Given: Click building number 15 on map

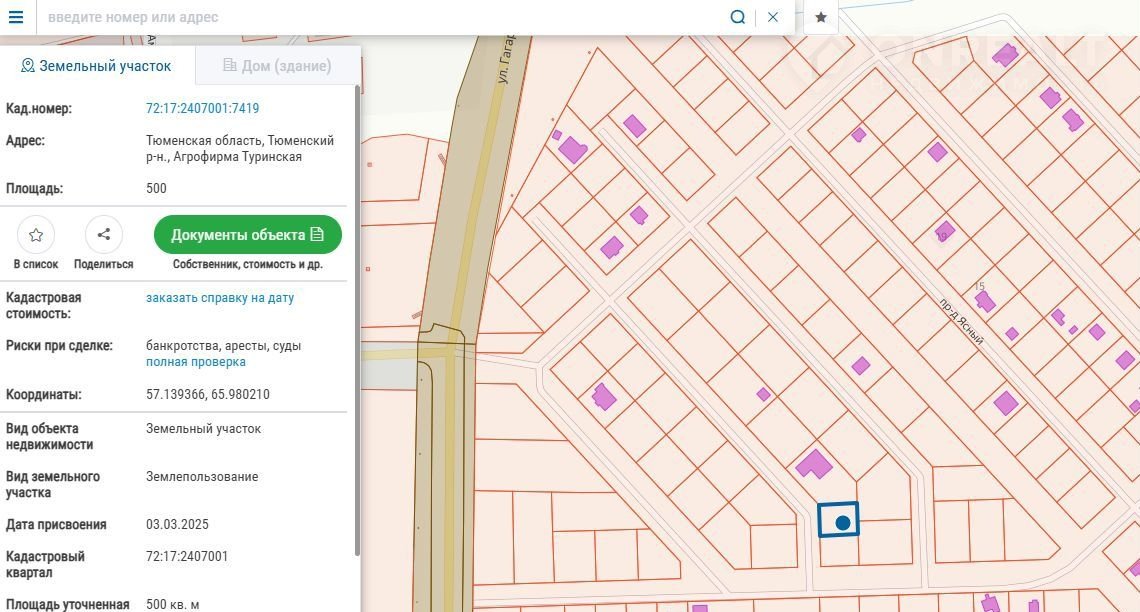Looking at the screenshot, I should pyautogui.click(x=979, y=287).
